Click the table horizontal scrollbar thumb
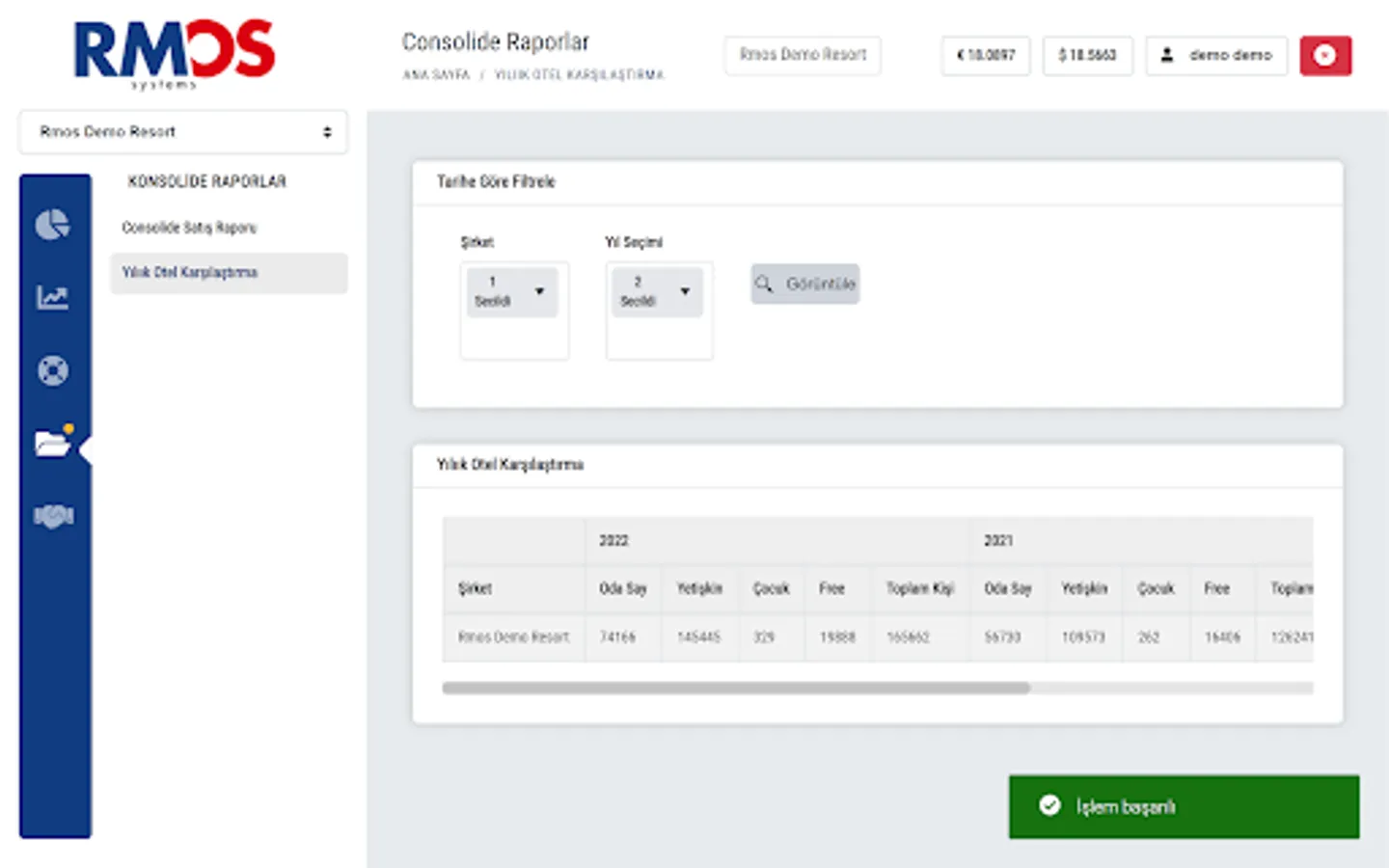Screen dimensions: 1389x868 [736, 688]
